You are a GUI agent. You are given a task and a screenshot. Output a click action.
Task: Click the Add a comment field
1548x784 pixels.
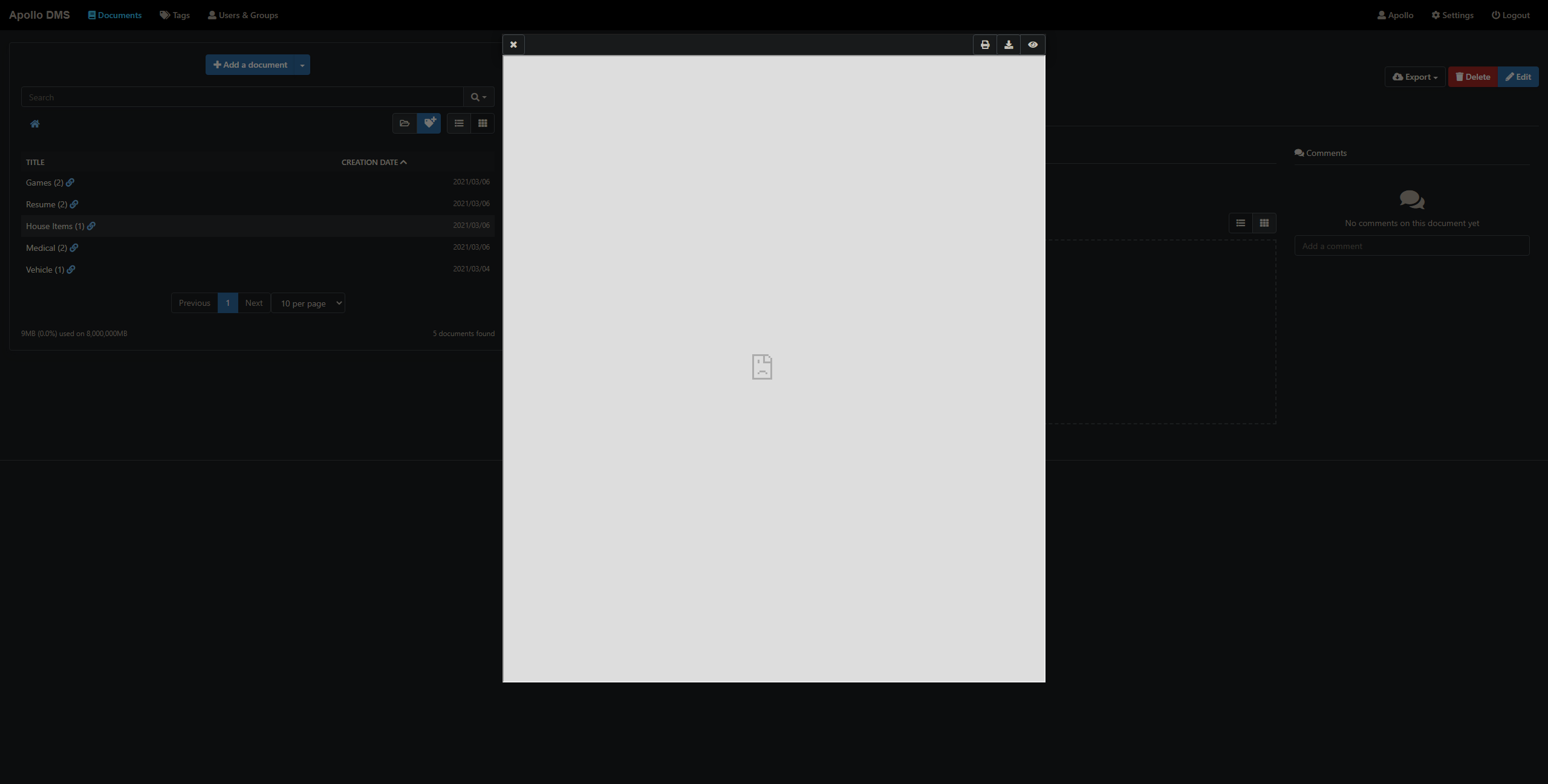pyautogui.click(x=1413, y=245)
